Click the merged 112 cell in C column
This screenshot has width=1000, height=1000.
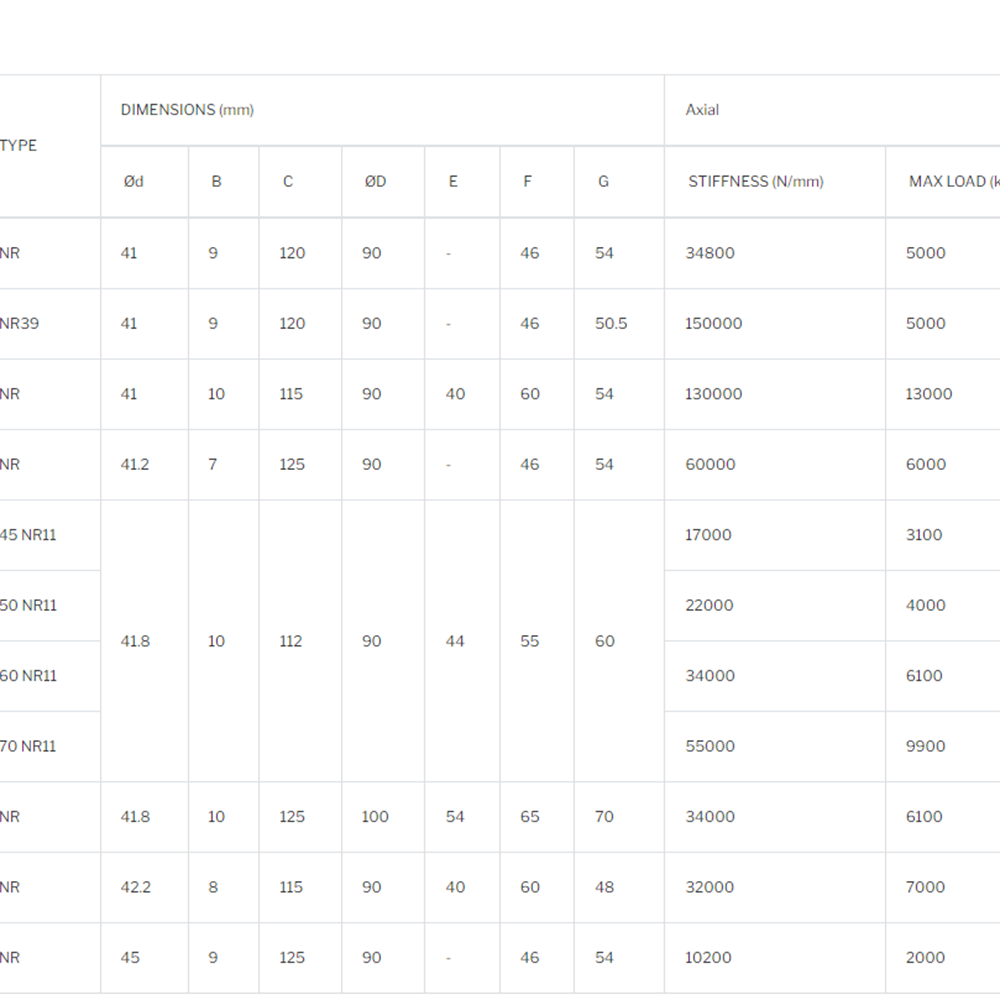tap(290, 641)
